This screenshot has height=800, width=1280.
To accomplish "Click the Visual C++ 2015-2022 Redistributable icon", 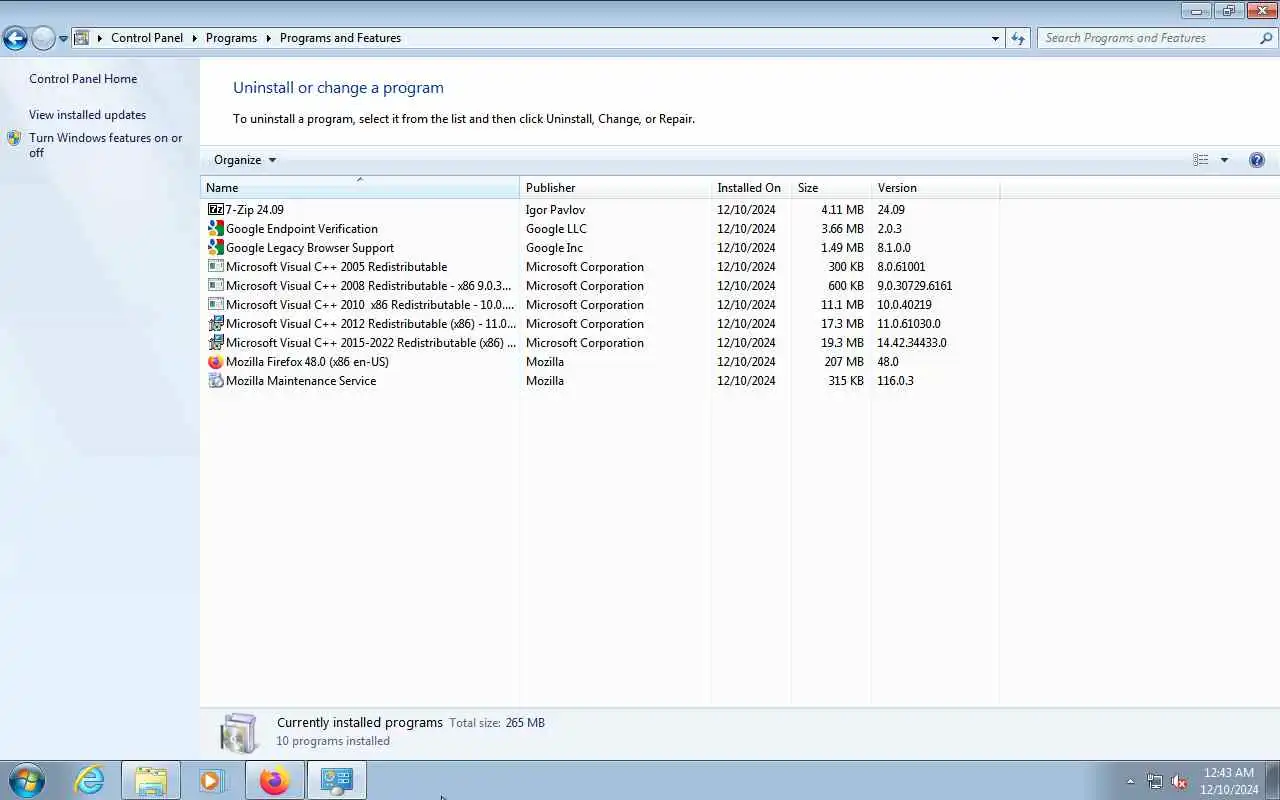I will (215, 343).
